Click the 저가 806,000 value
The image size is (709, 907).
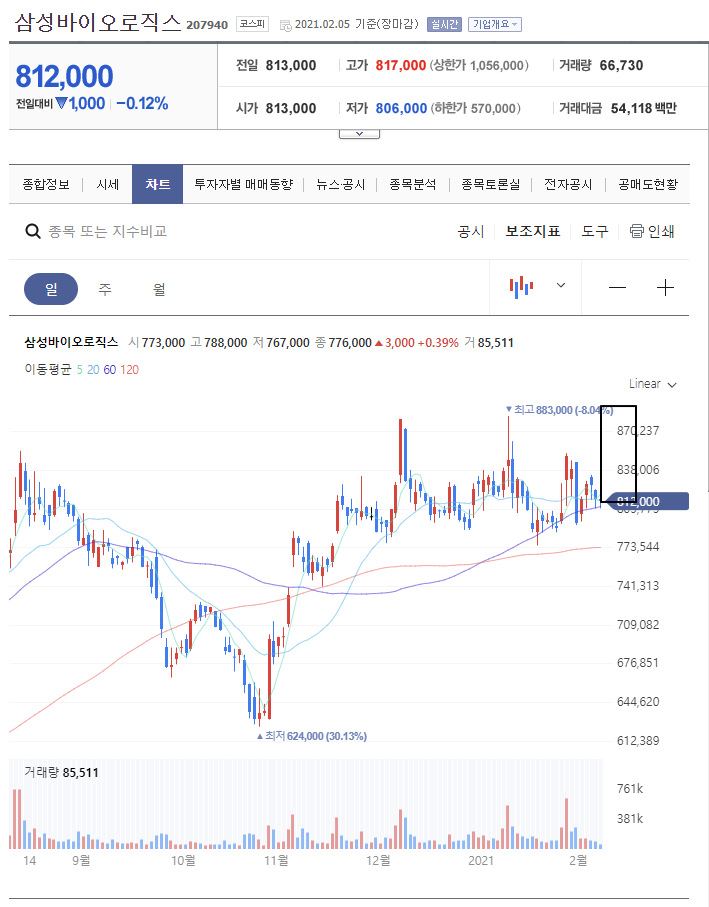pyautogui.click(x=401, y=108)
